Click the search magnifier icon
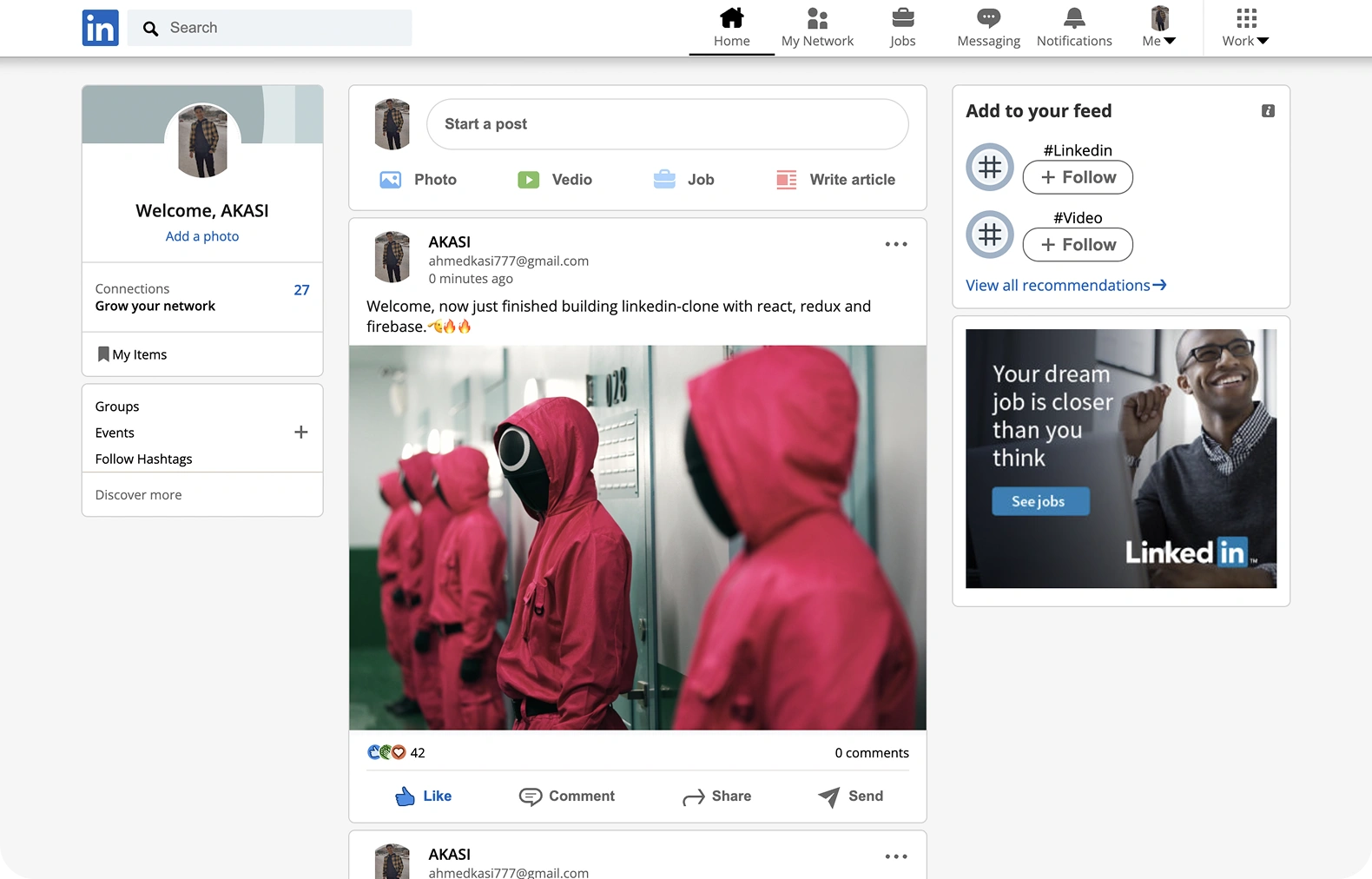The width and height of the screenshot is (1372, 879). click(x=150, y=29)
